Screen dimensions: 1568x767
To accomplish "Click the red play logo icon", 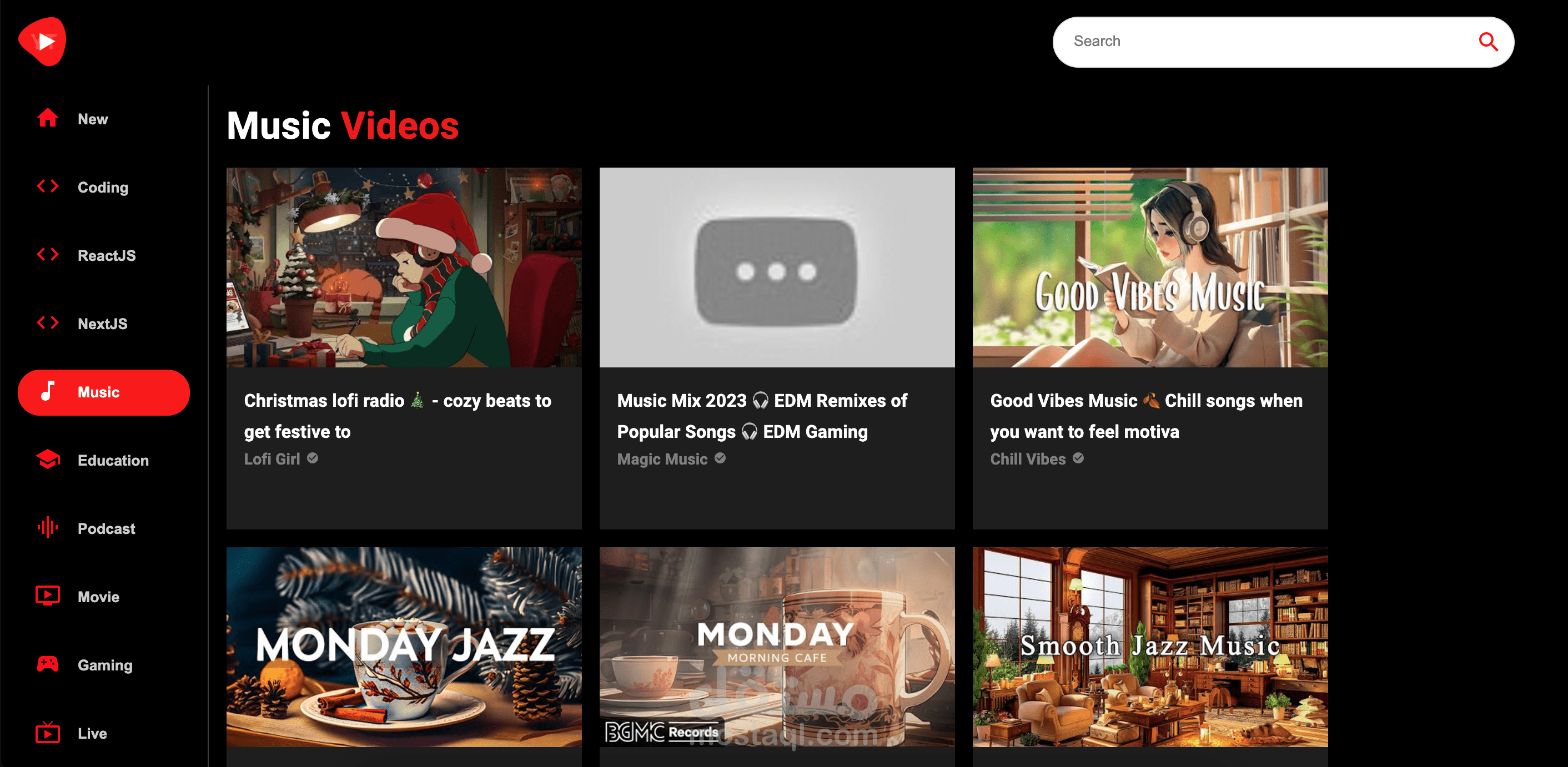I will [42, 42].
